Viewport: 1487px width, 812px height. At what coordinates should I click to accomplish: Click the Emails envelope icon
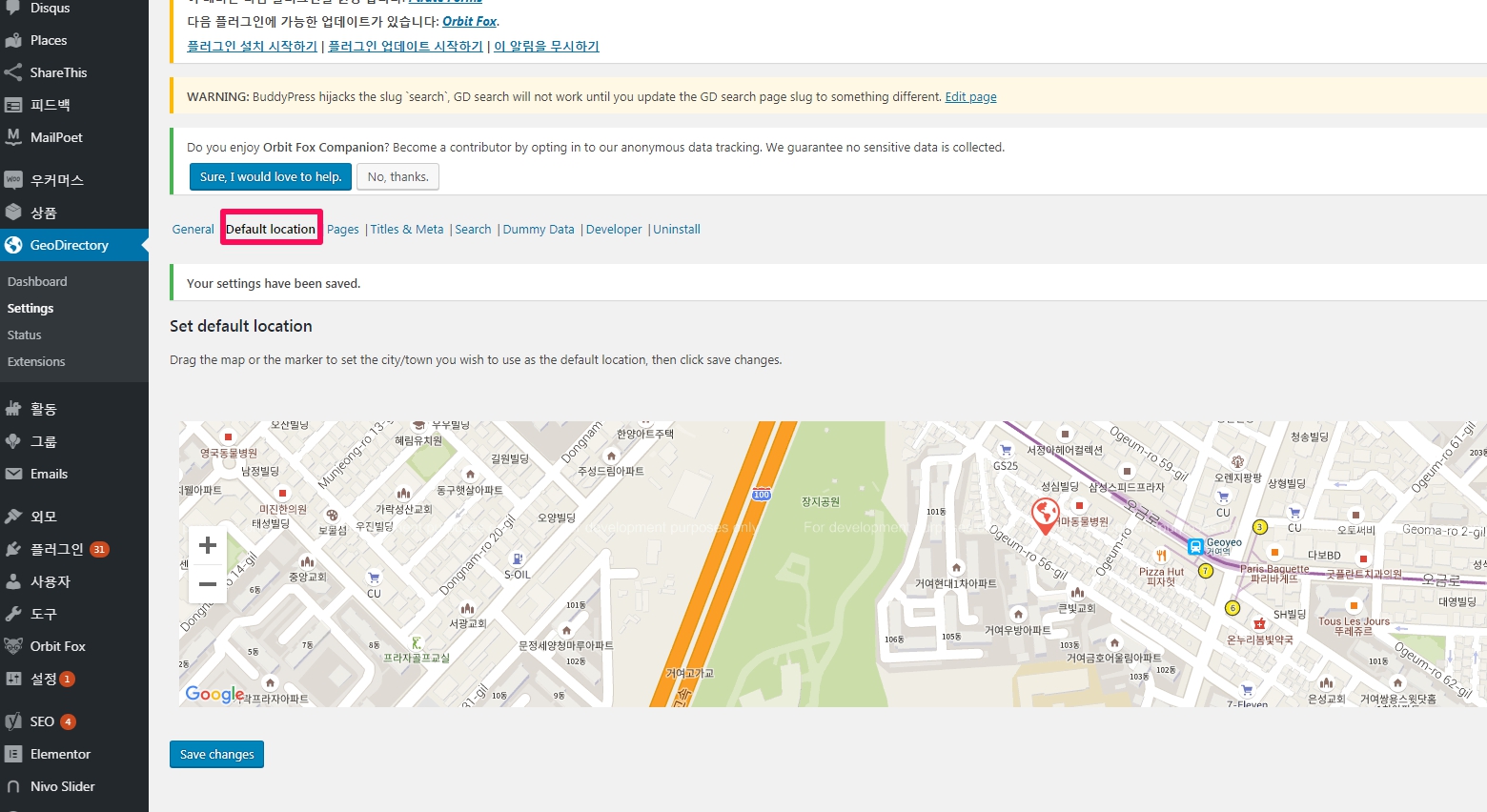pyautogui.click(x=13, y=474)
